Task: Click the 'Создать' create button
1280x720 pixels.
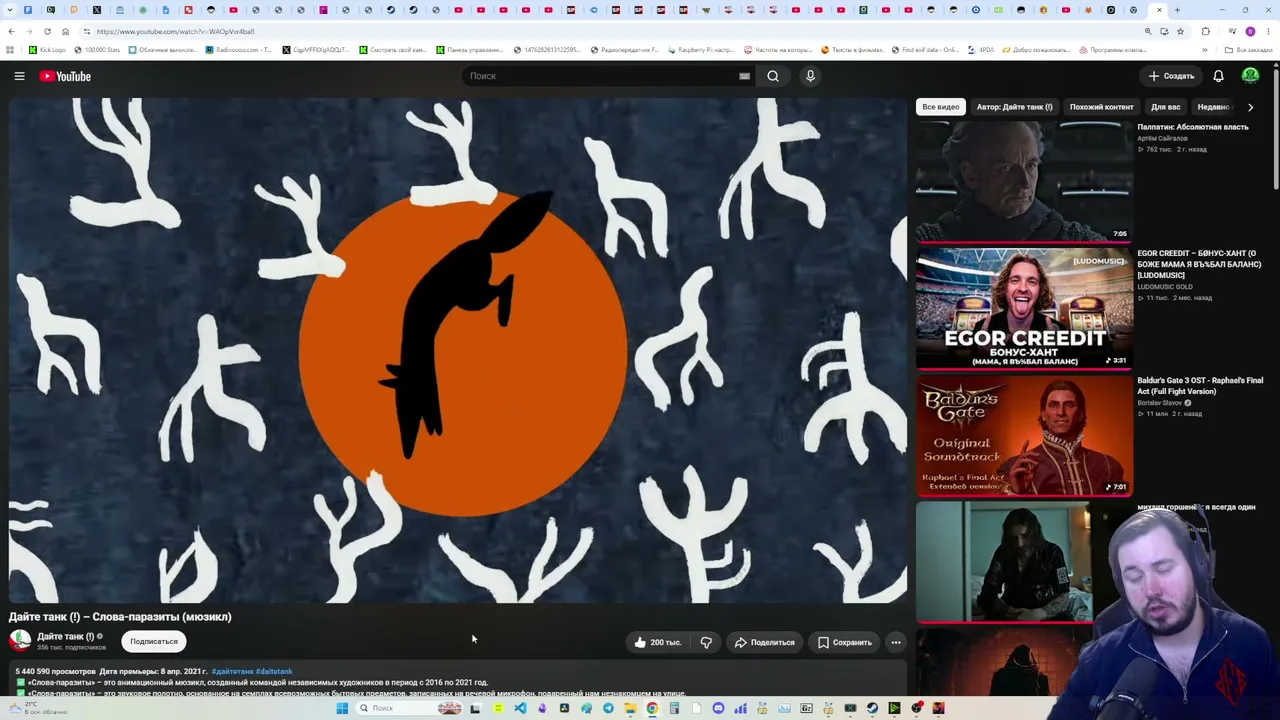Action: 1171,76
